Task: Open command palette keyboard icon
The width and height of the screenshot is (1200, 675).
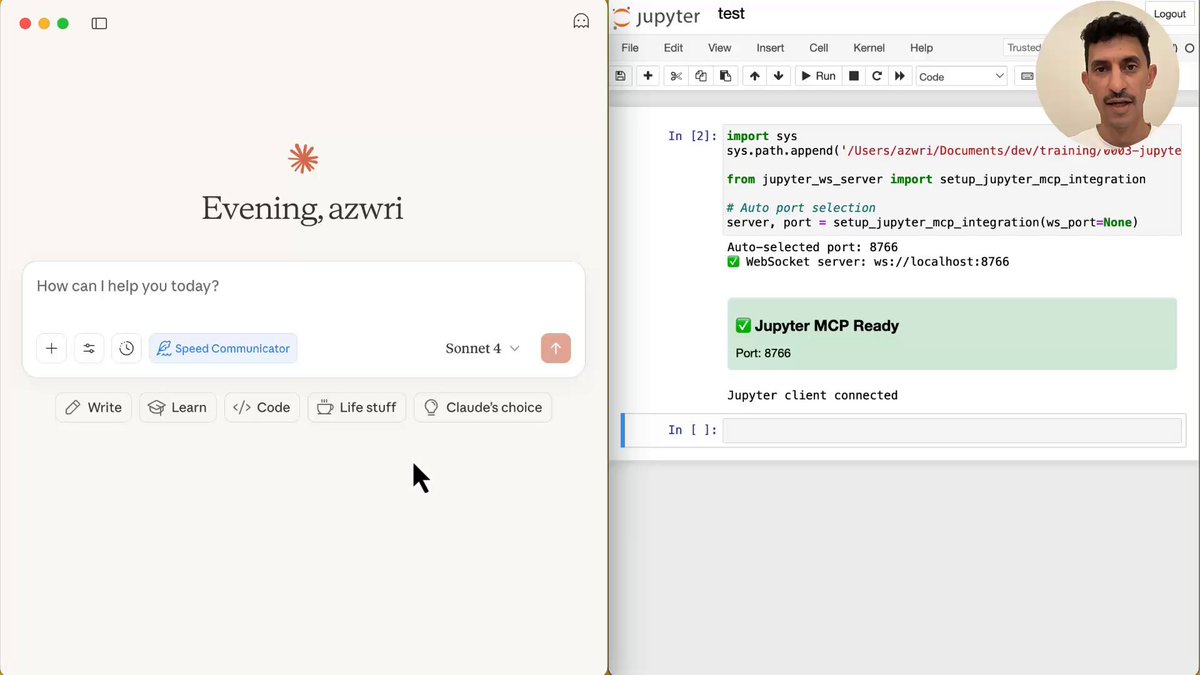Action: click(1026, 76)
